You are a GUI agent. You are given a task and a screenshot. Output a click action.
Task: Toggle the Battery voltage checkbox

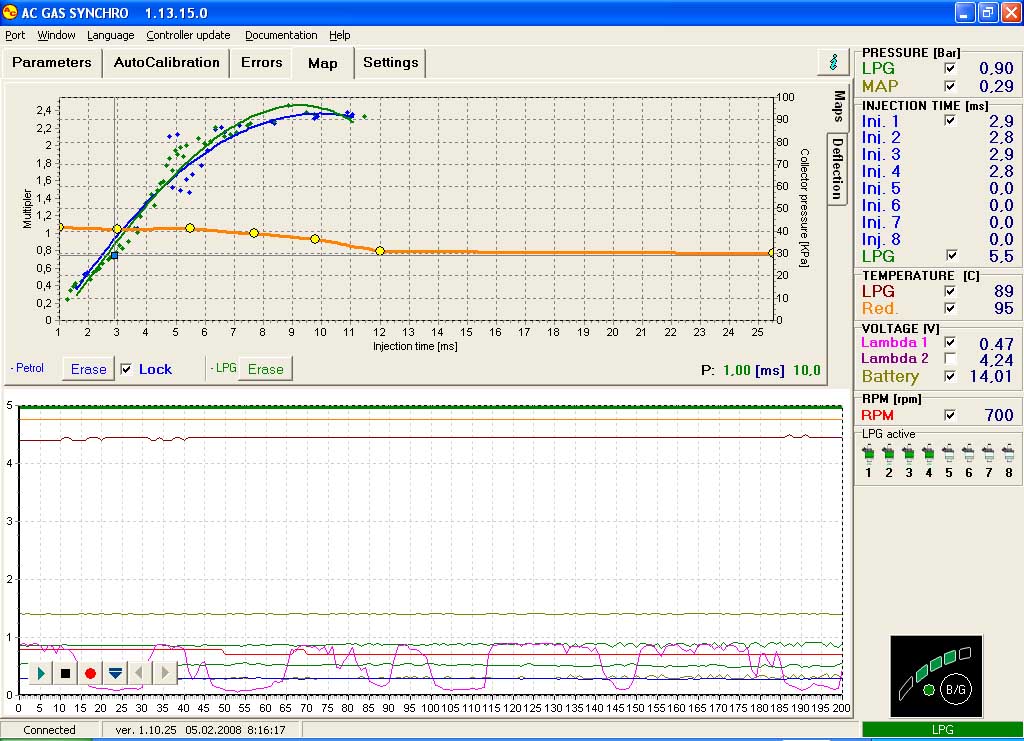[950, 376]
